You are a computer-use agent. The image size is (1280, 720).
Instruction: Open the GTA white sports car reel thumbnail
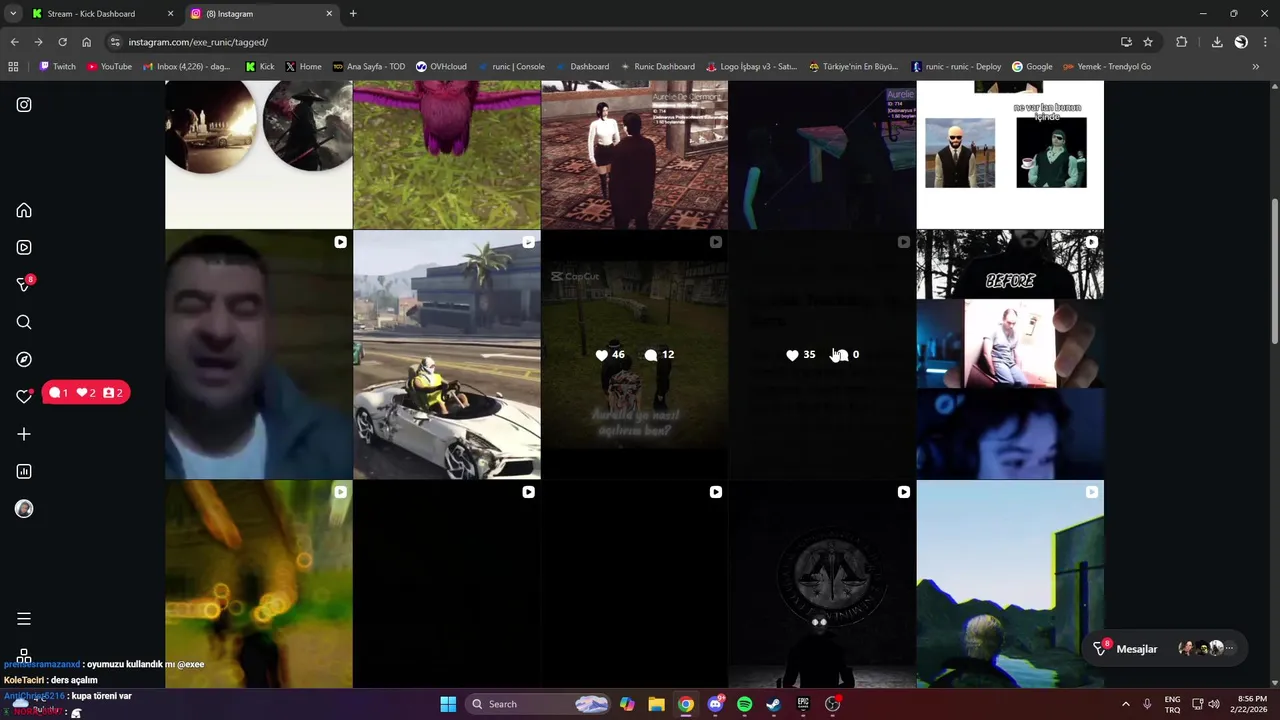click(447, 355)
